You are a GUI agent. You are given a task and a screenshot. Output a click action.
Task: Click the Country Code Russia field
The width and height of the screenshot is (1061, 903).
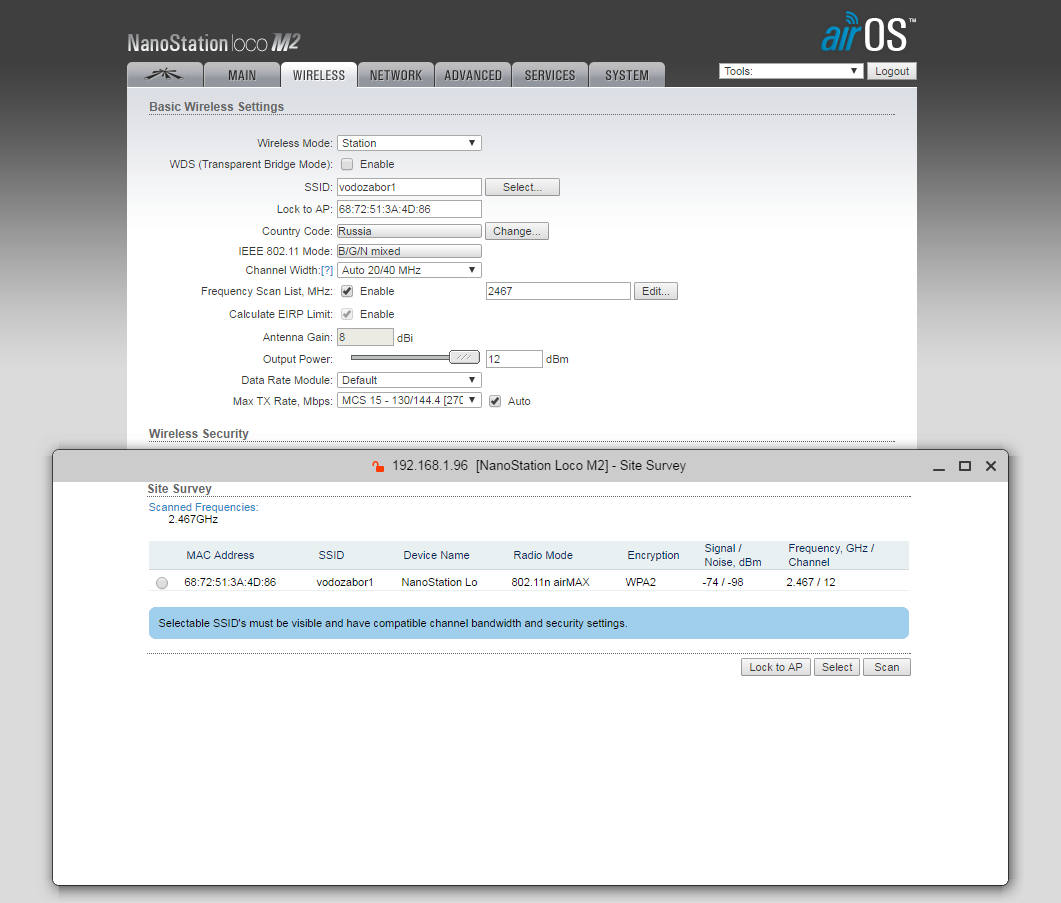point(409,231)
